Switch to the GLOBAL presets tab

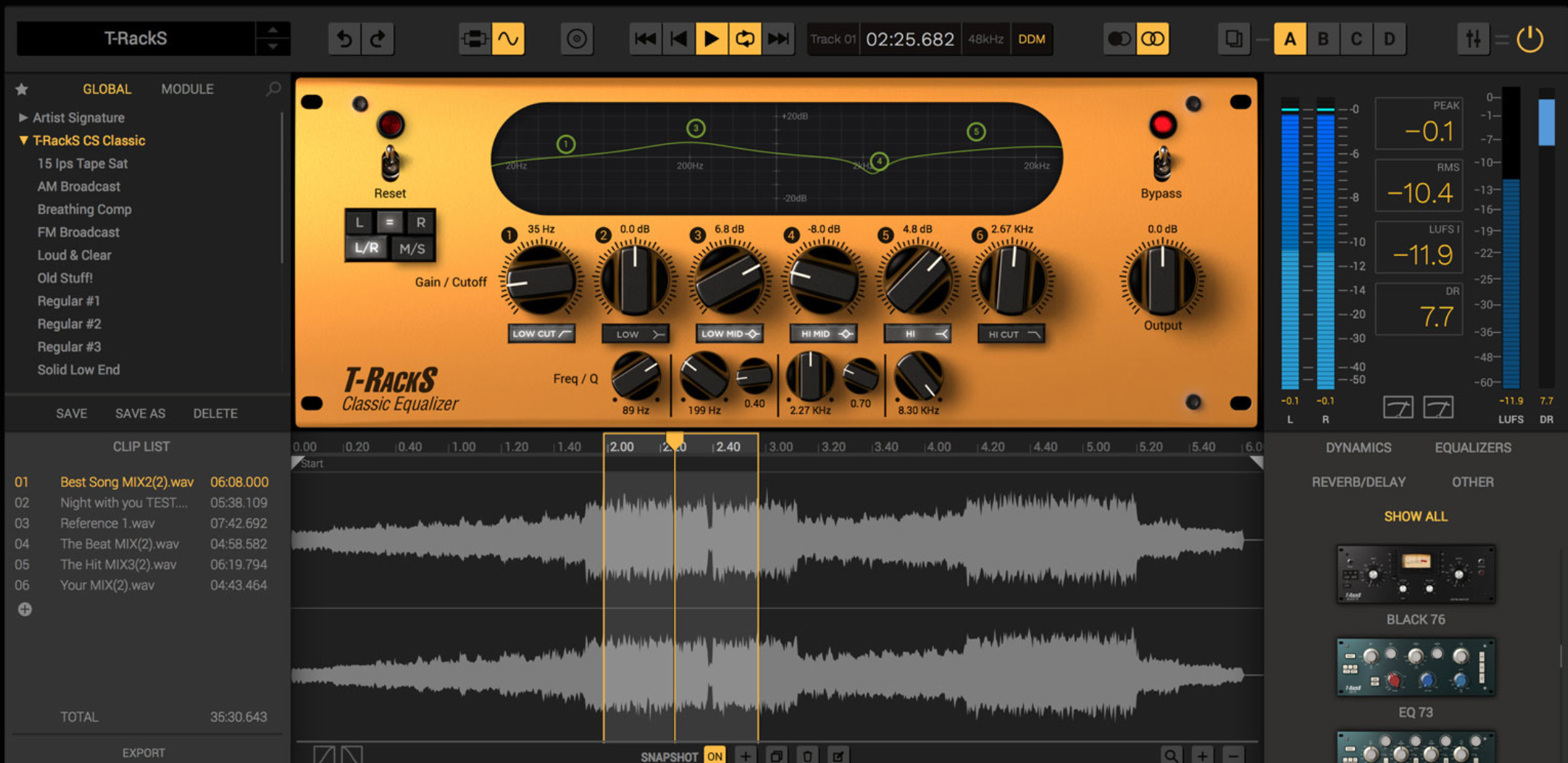(x=107, y=89)
